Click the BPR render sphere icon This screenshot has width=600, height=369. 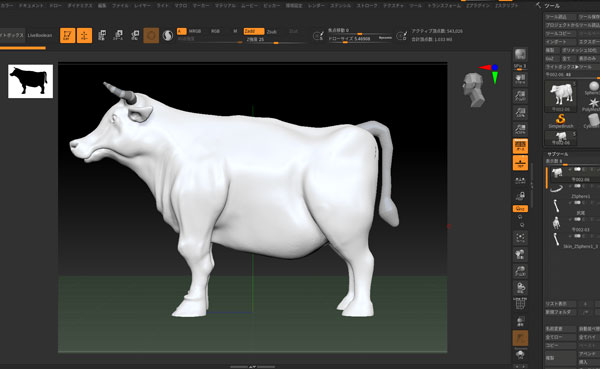[x=520, y=54]
